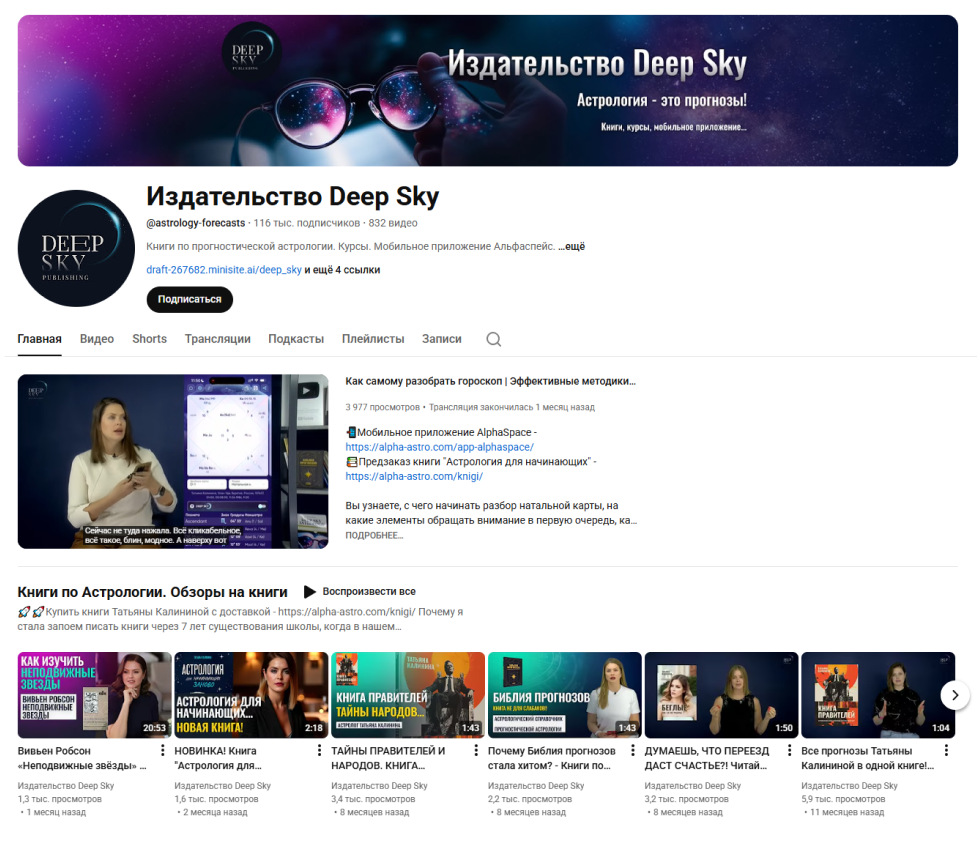
Task: Open the Плейлисты tab
Action: [372, 339]
